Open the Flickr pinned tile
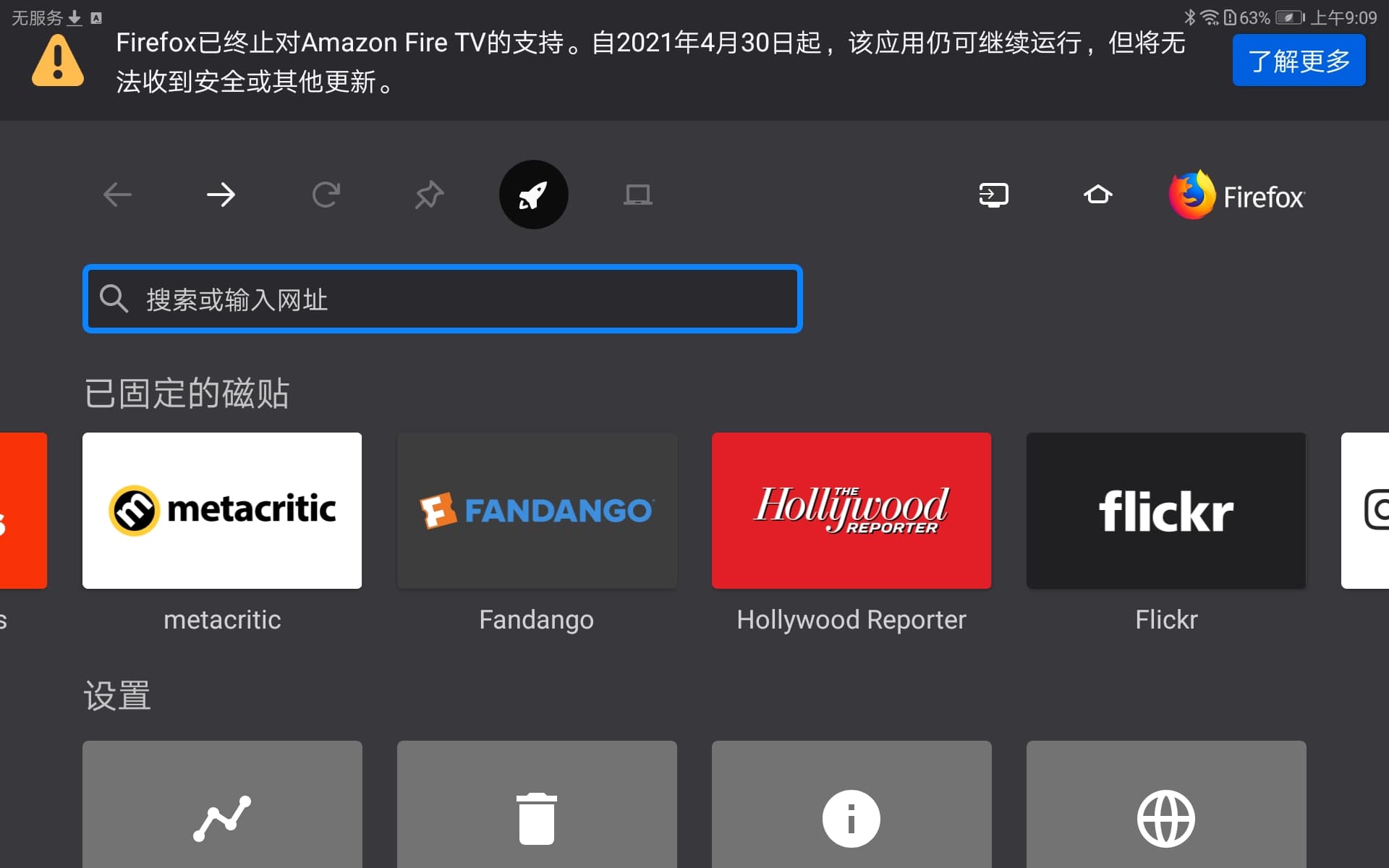 click(x=1166, y=511)
